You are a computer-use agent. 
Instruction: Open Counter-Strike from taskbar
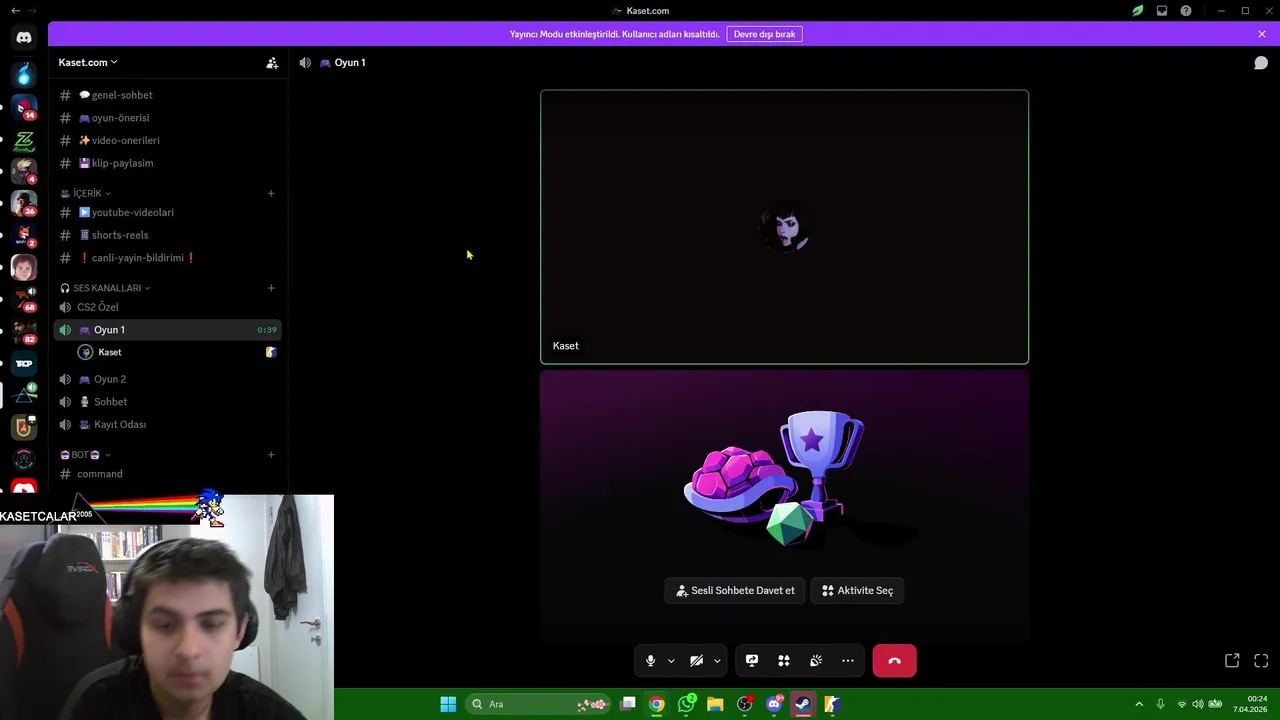click(x=832, y=704)
